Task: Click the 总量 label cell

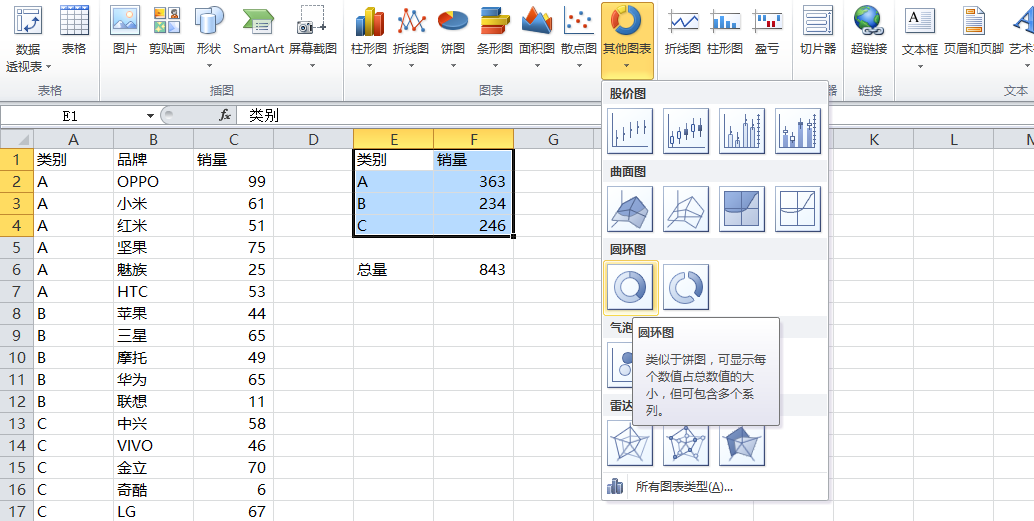Action: click(x=393, y=270)
